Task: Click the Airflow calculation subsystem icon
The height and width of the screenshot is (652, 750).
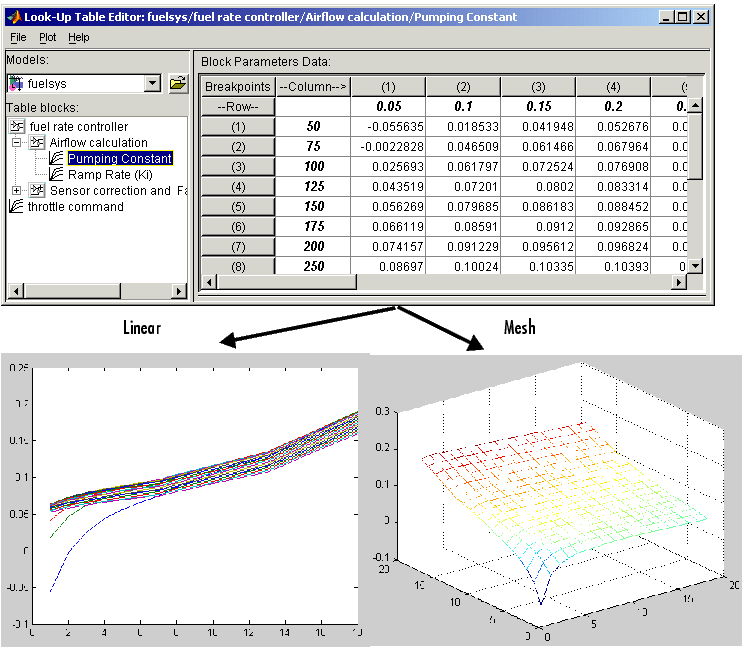Action: (x=37, y=143)
